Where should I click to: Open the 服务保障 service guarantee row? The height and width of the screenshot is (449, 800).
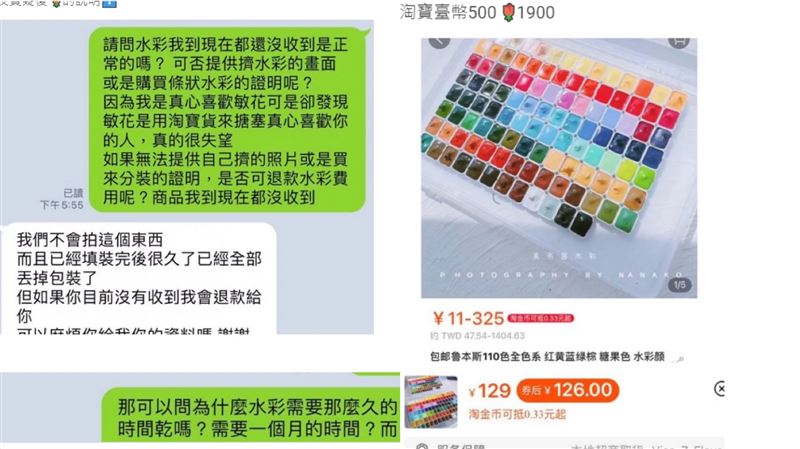[564, 445]
